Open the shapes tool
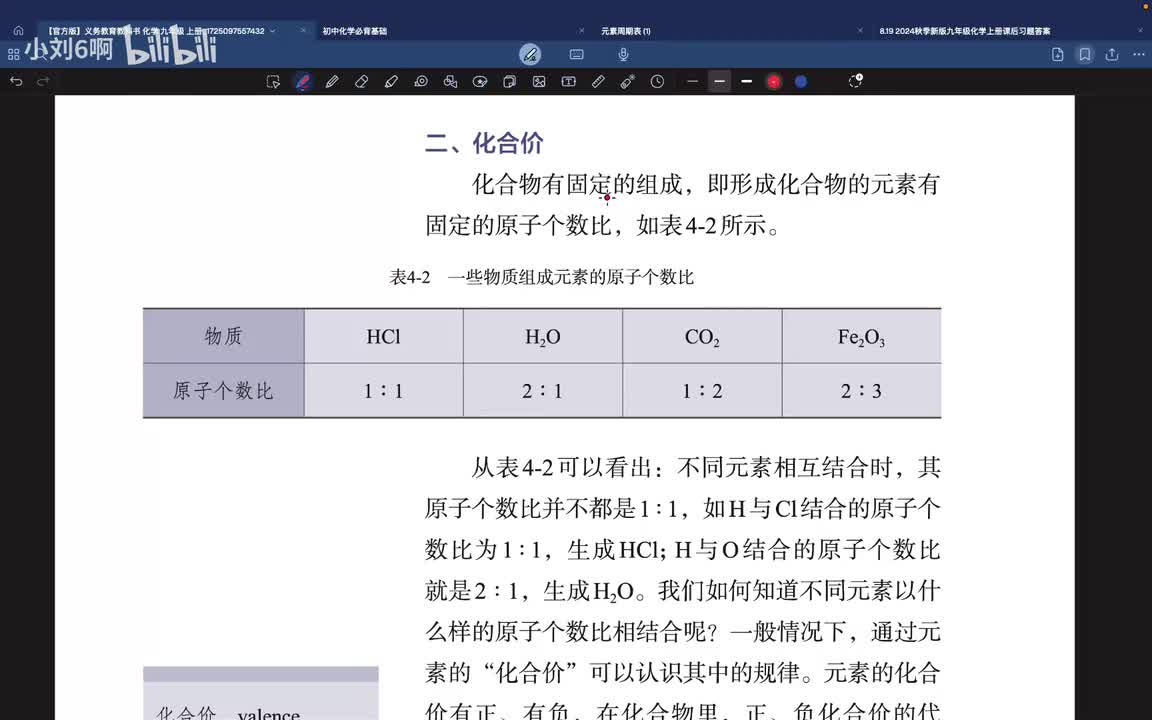 click(450, 82)
